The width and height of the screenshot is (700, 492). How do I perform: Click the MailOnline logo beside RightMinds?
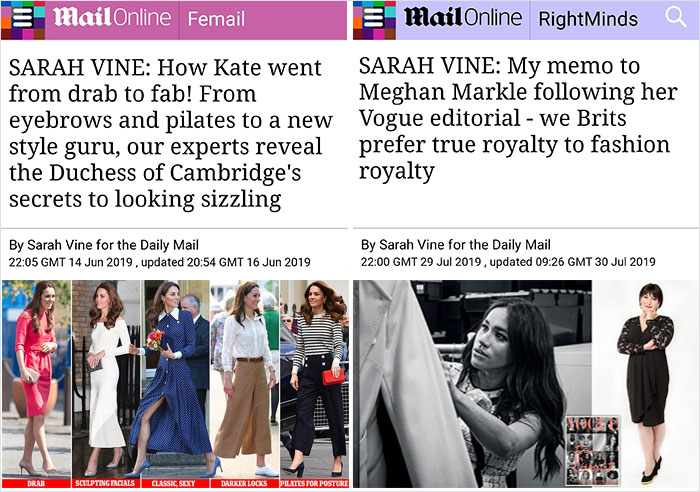tap(462, 19)
